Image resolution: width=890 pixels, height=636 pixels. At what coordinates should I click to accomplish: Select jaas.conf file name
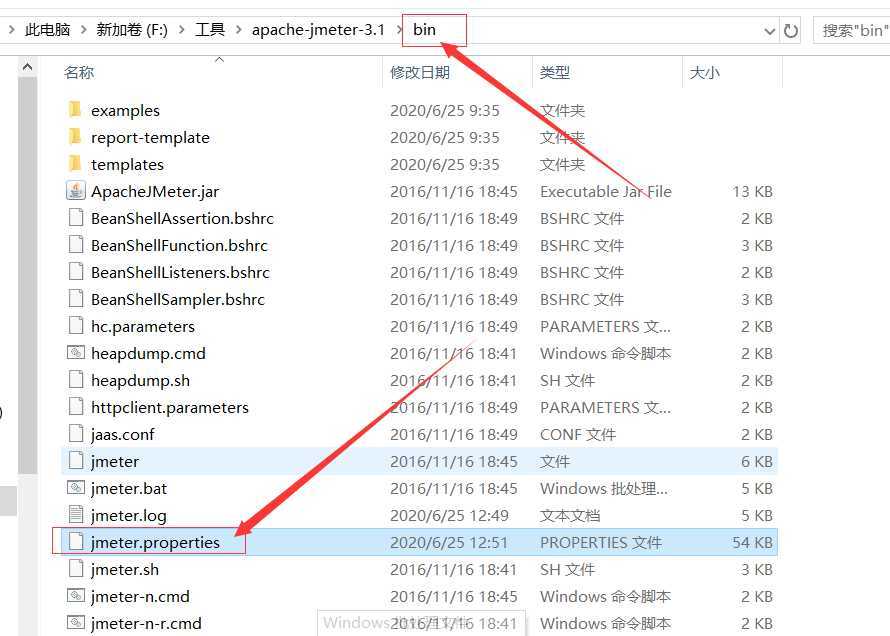tap(123, 435)
